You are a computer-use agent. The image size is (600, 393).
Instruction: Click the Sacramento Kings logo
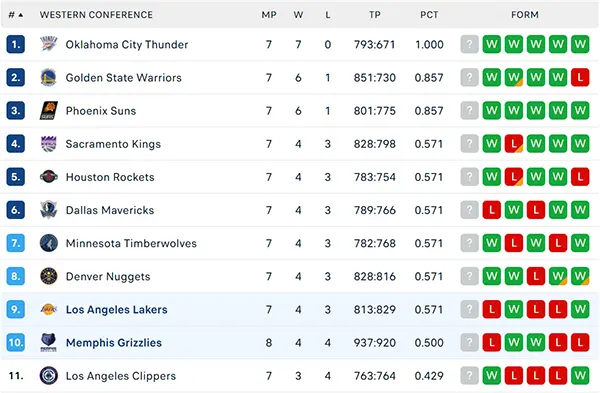point(49,144)
